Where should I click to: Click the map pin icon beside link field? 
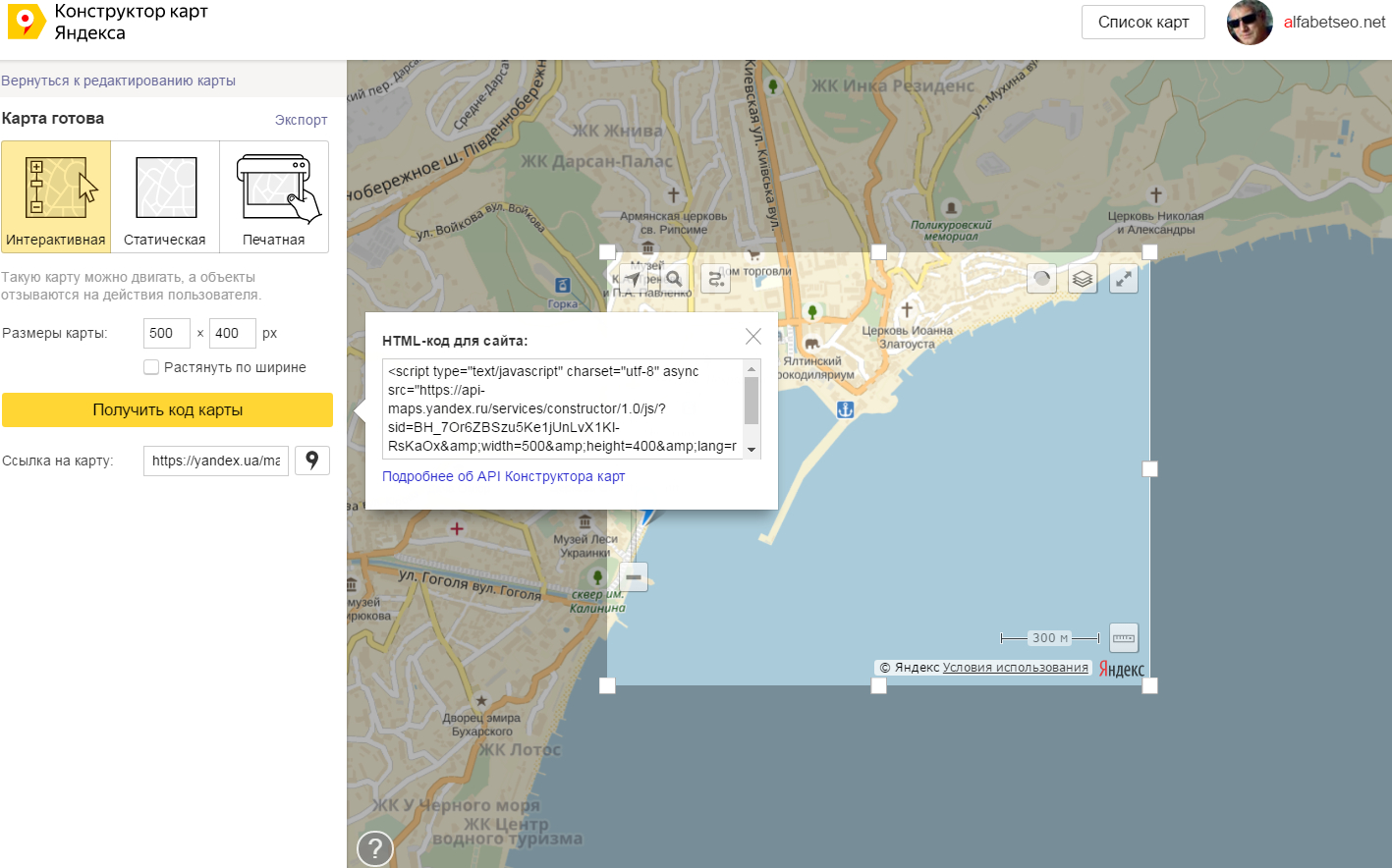pos(312,461)
